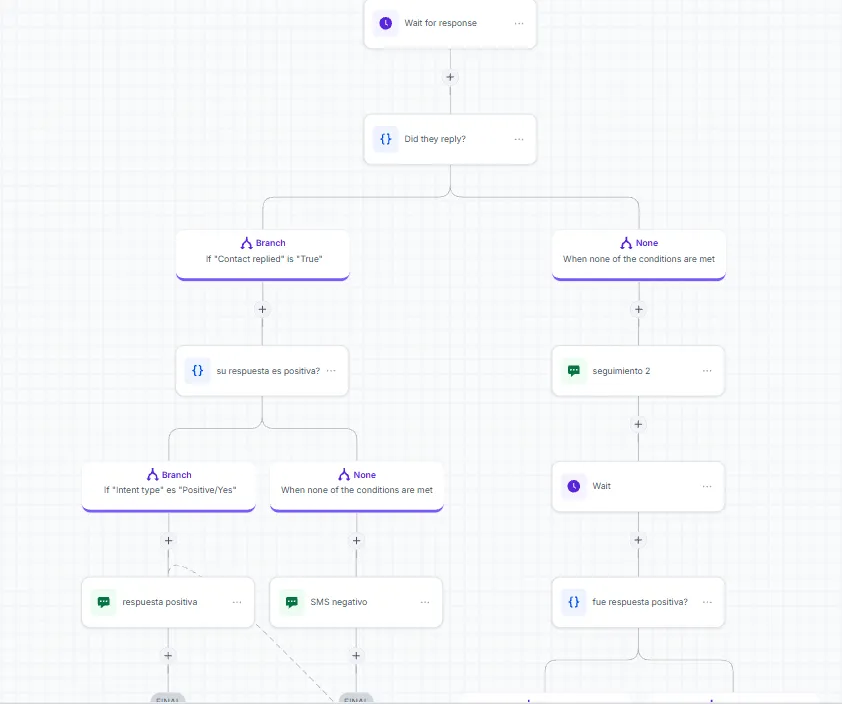This screenshot has height=704, width=842.
Task: Select Intent type Positive/Yes branch card
Action: (x=169, y=487)
